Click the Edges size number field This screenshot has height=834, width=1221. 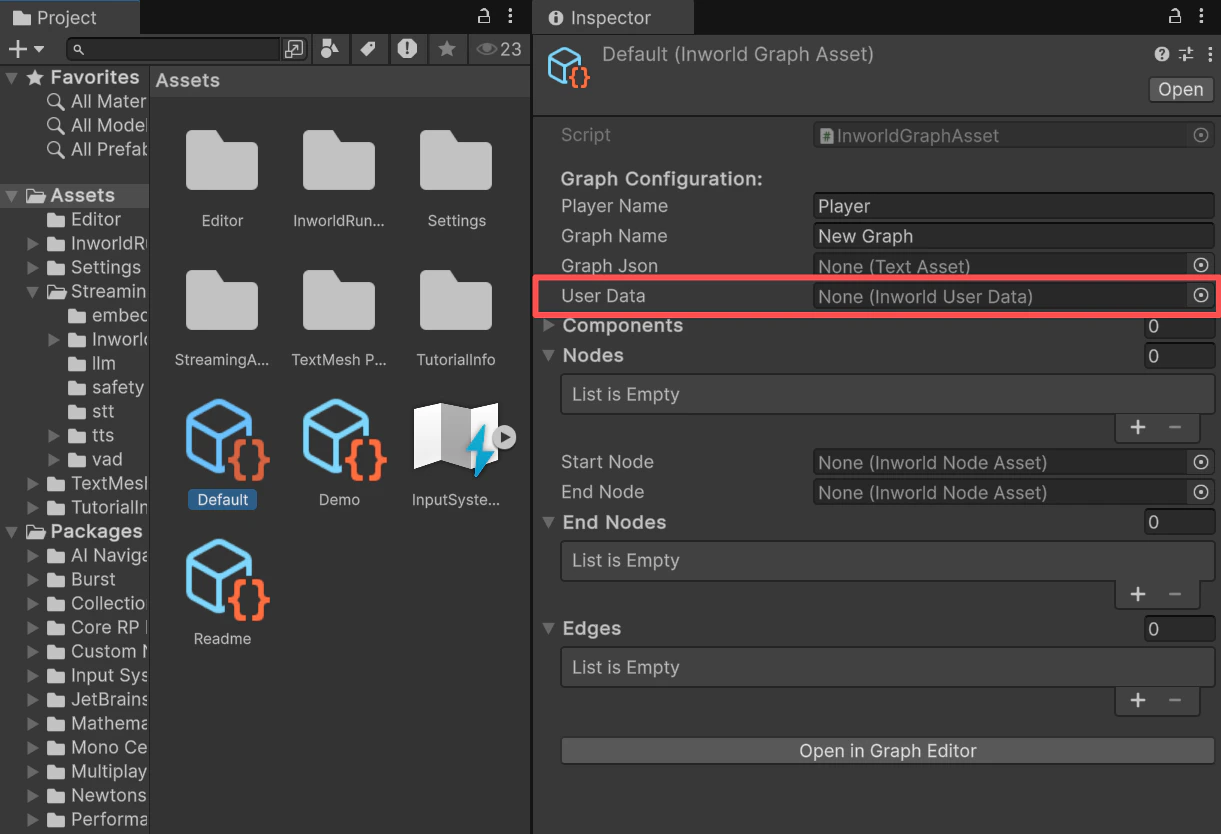(1180, 629)
